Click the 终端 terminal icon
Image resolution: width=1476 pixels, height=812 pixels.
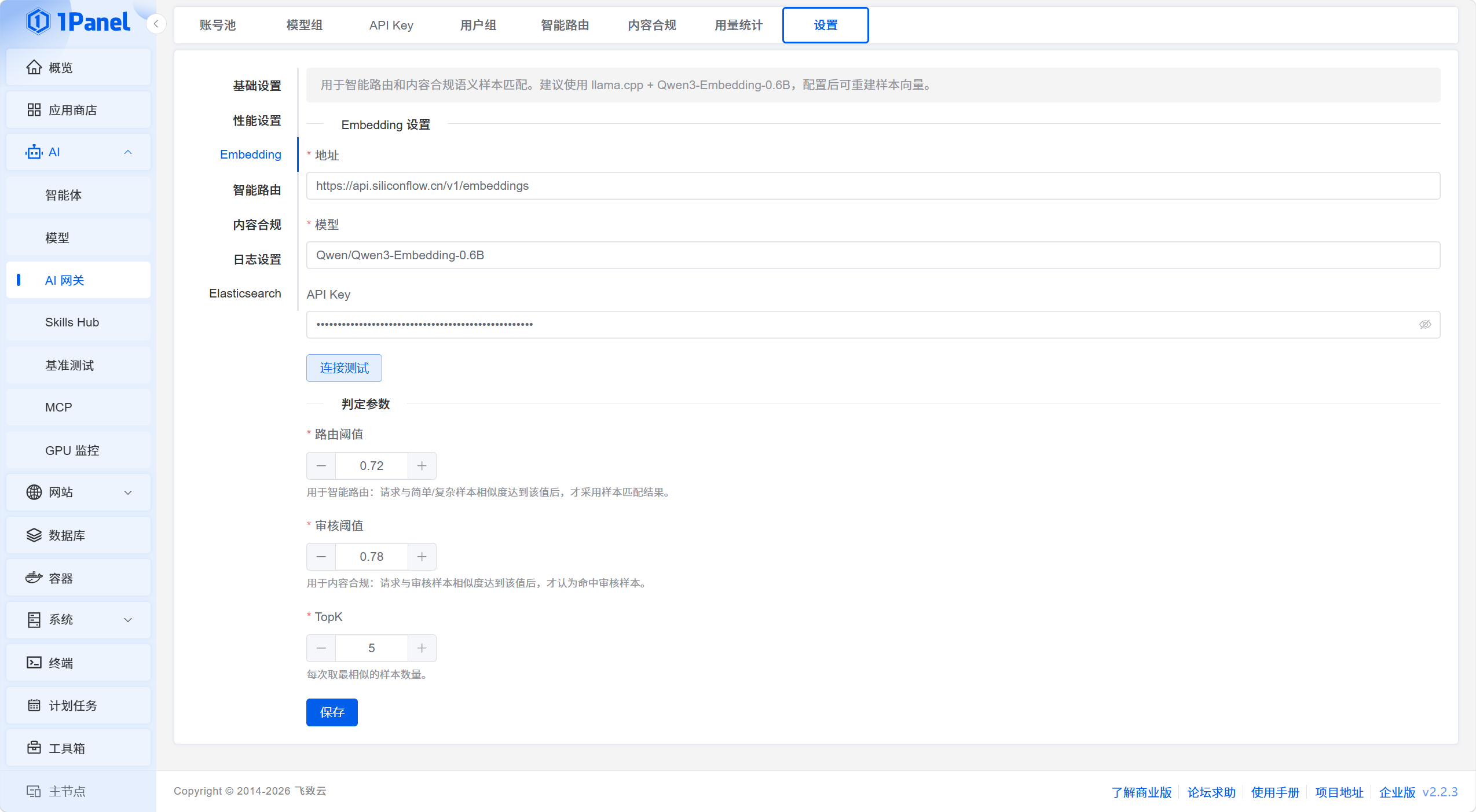click(x=34, y=663)
